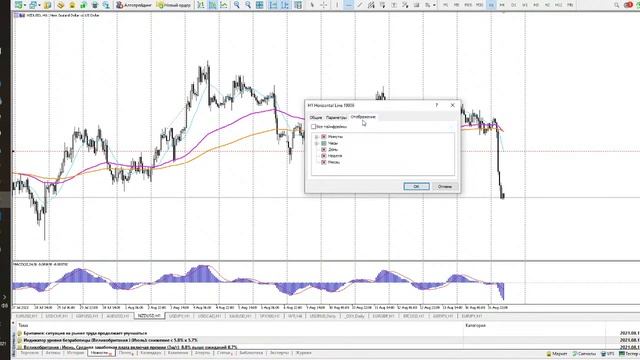The image size is (640, 360).
Task: Select the text tool icon
Action: click(394, 5)
